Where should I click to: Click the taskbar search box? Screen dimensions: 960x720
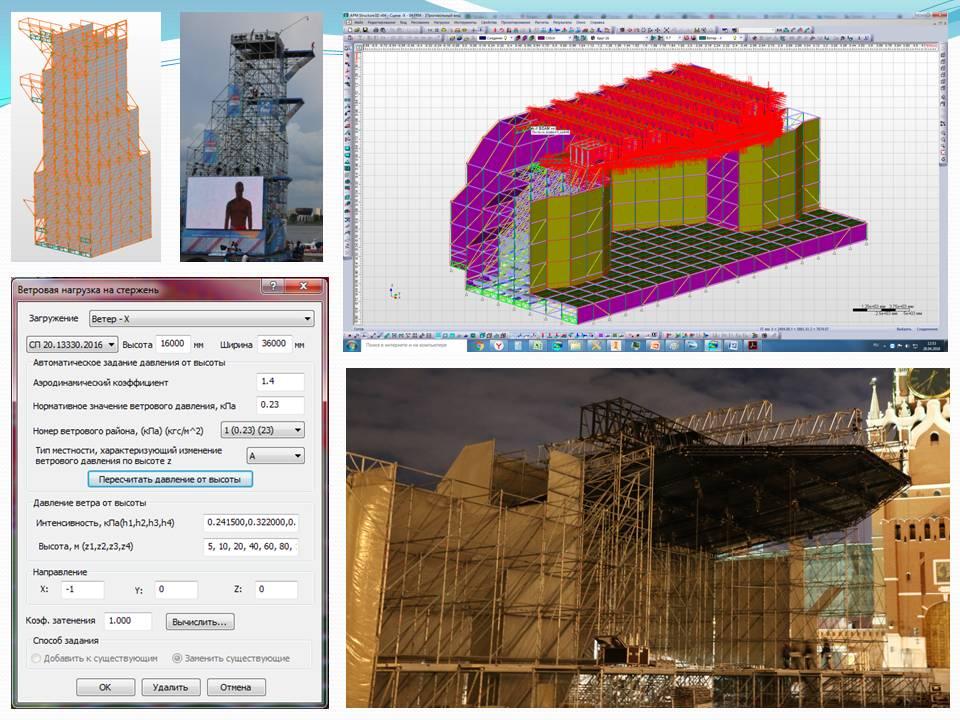pyautogui.click(x=405, y=346)
